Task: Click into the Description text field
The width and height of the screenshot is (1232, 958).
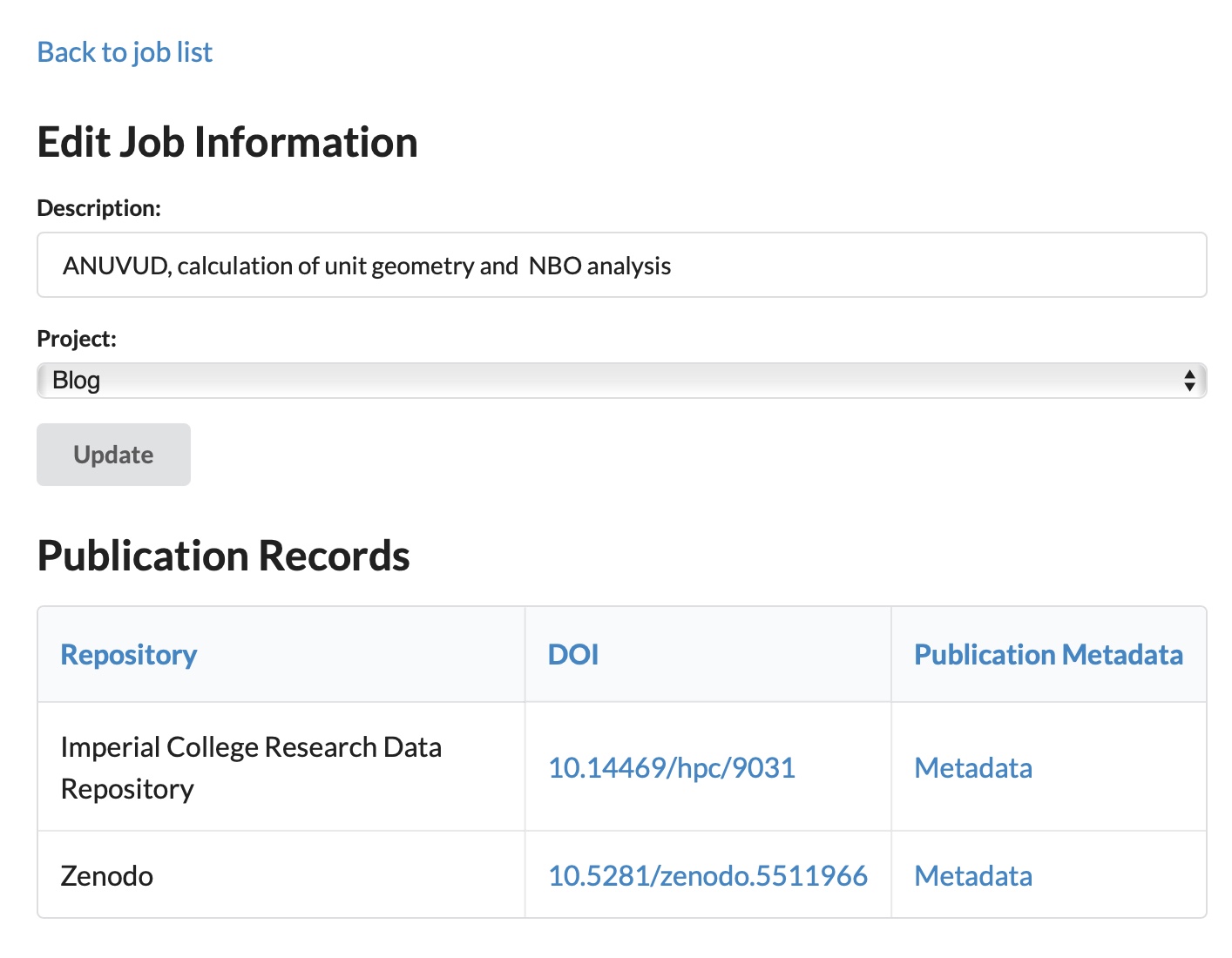Action: 871,265
